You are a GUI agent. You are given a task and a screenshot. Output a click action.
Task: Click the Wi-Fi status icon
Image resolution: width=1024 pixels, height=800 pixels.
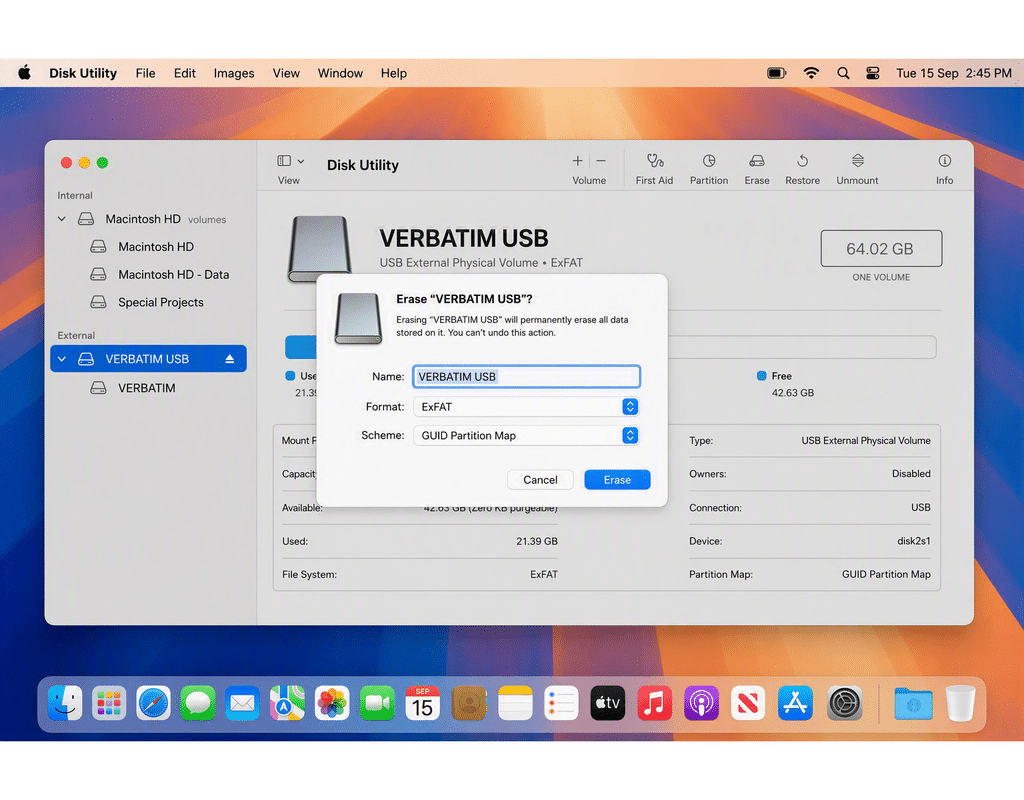(x=811, y=73)
